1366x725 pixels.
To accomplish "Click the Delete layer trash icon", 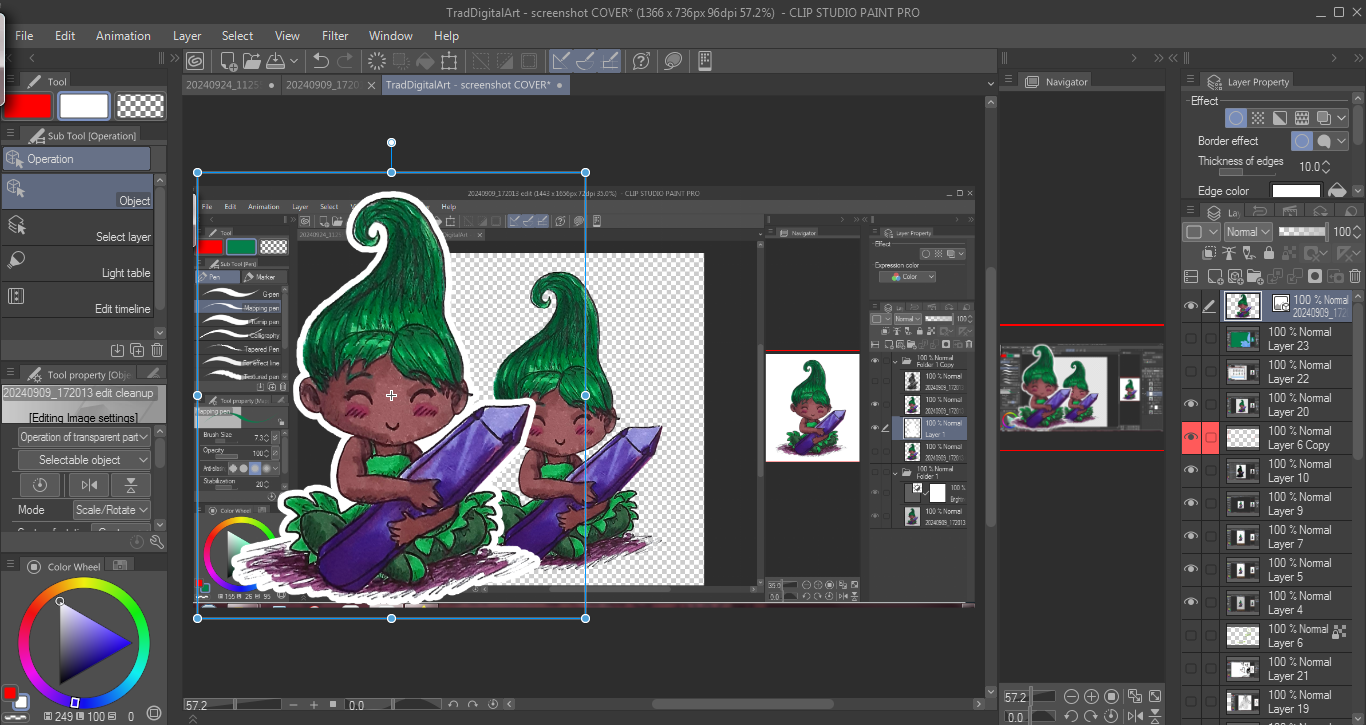I will click(1355, 277).
